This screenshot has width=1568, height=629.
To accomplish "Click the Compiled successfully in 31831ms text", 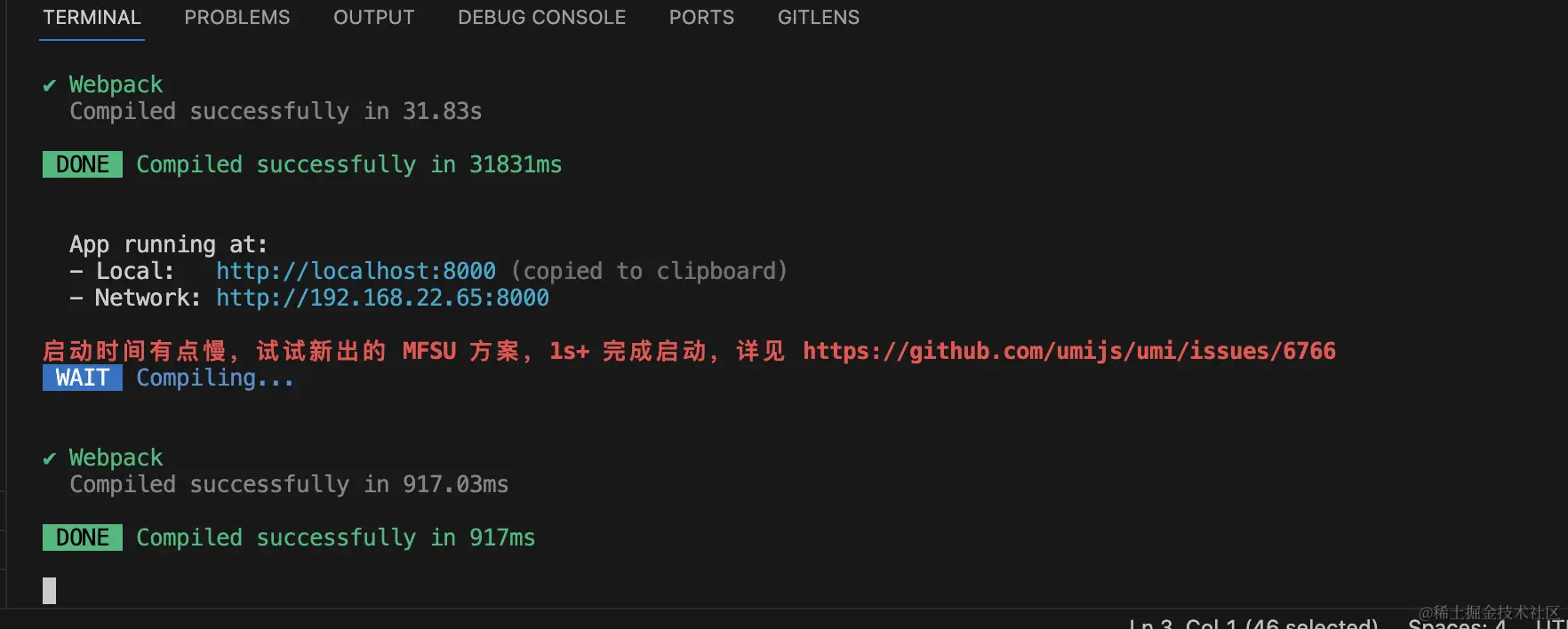I will 348,164.
